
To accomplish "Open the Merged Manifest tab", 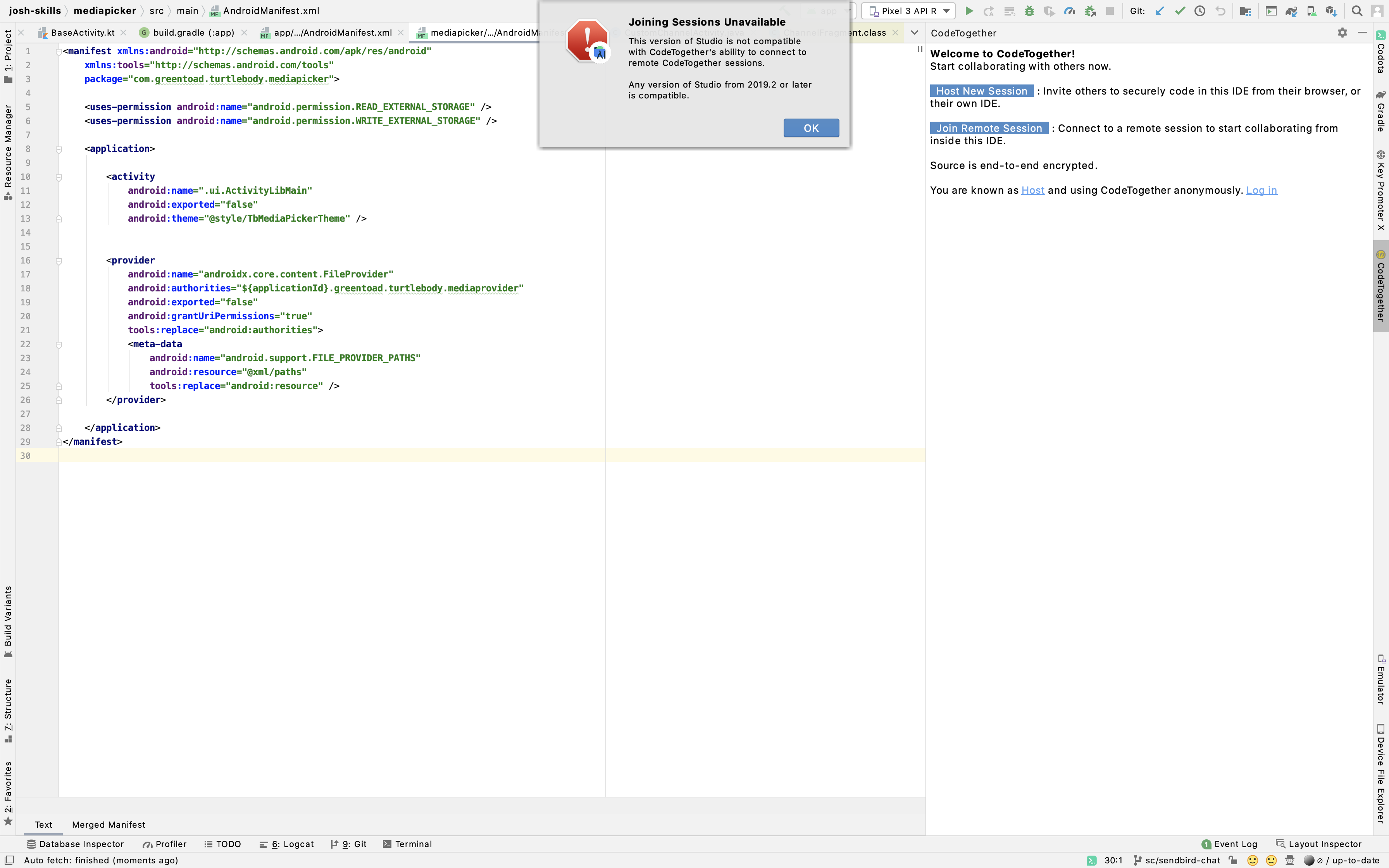I will click(x=109, y=824).
